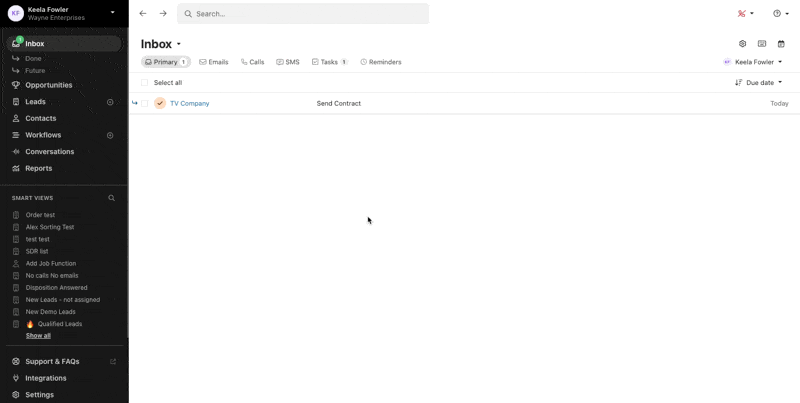The width and height of the screenshot is (800, 403).
Task: Add a new lead with plus icon
Action: 110,102
